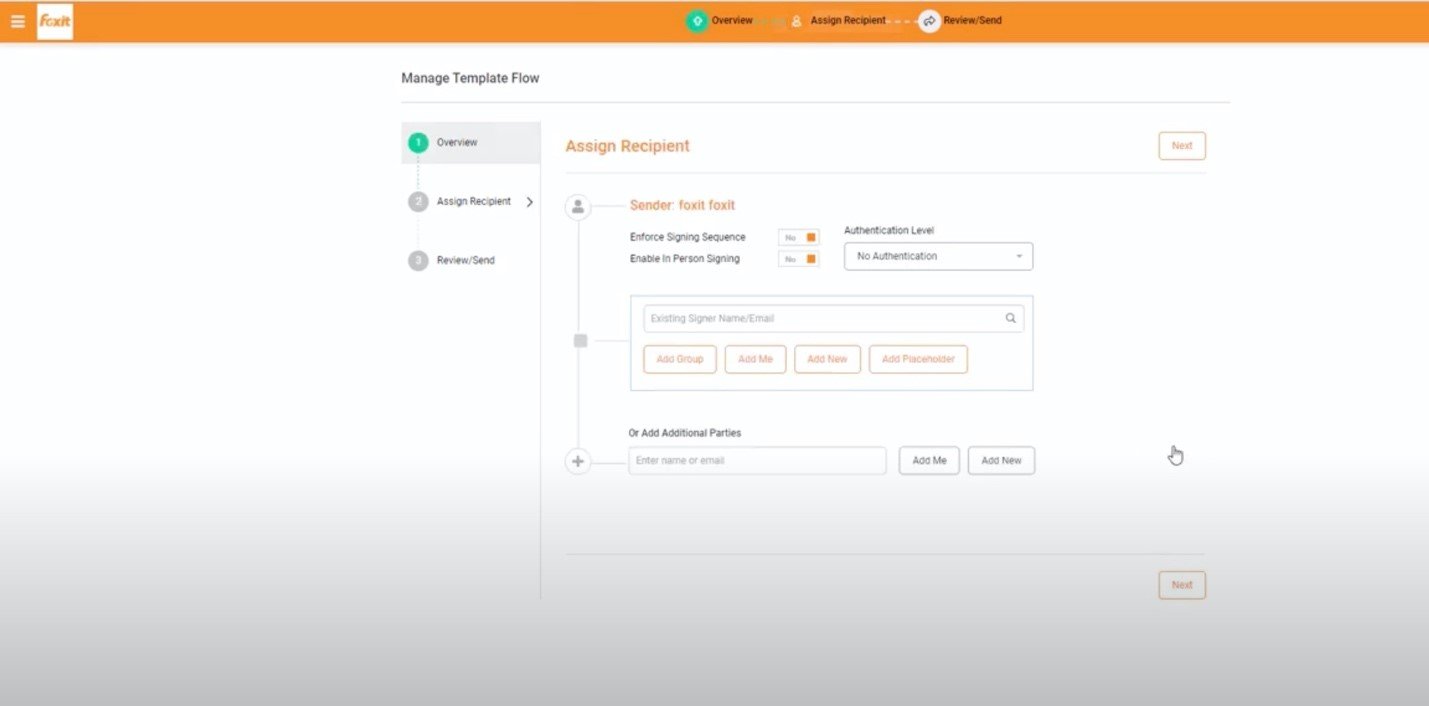
Task: Click the top Next button
Action: 1182,146
